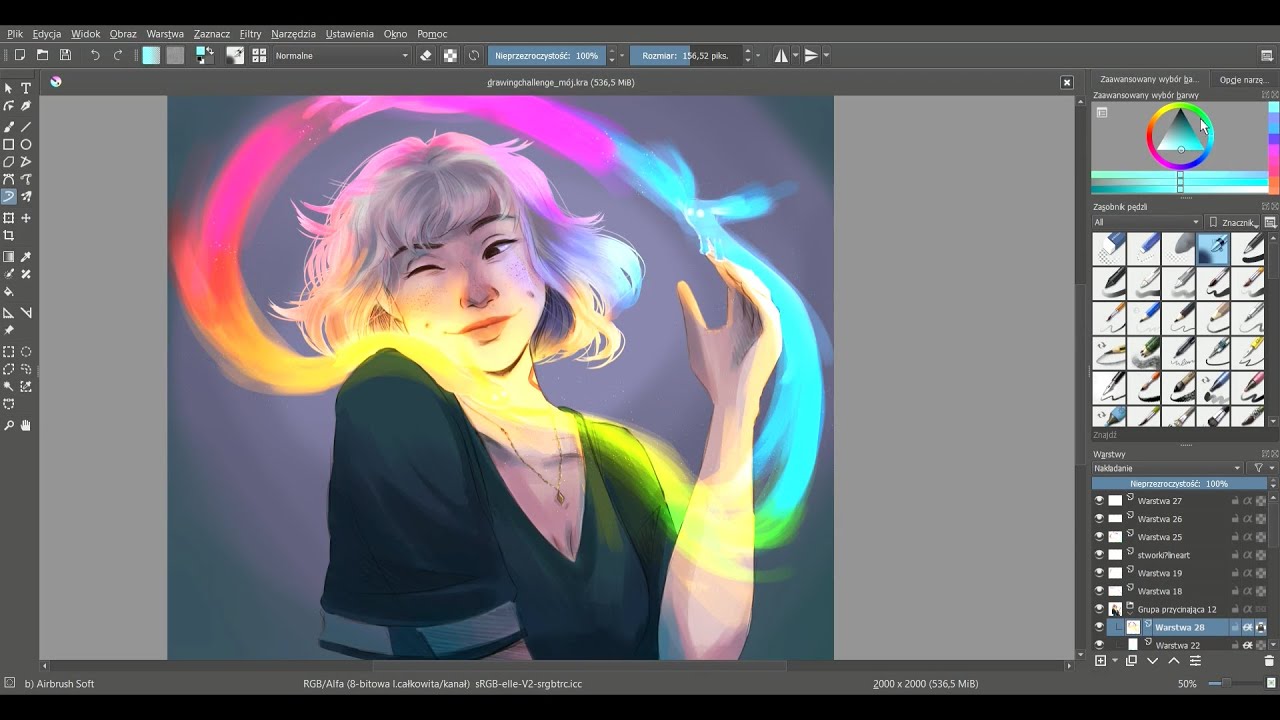
Task: Toggle visibility of Grupa przycinająca 12
Action: 1099,609
